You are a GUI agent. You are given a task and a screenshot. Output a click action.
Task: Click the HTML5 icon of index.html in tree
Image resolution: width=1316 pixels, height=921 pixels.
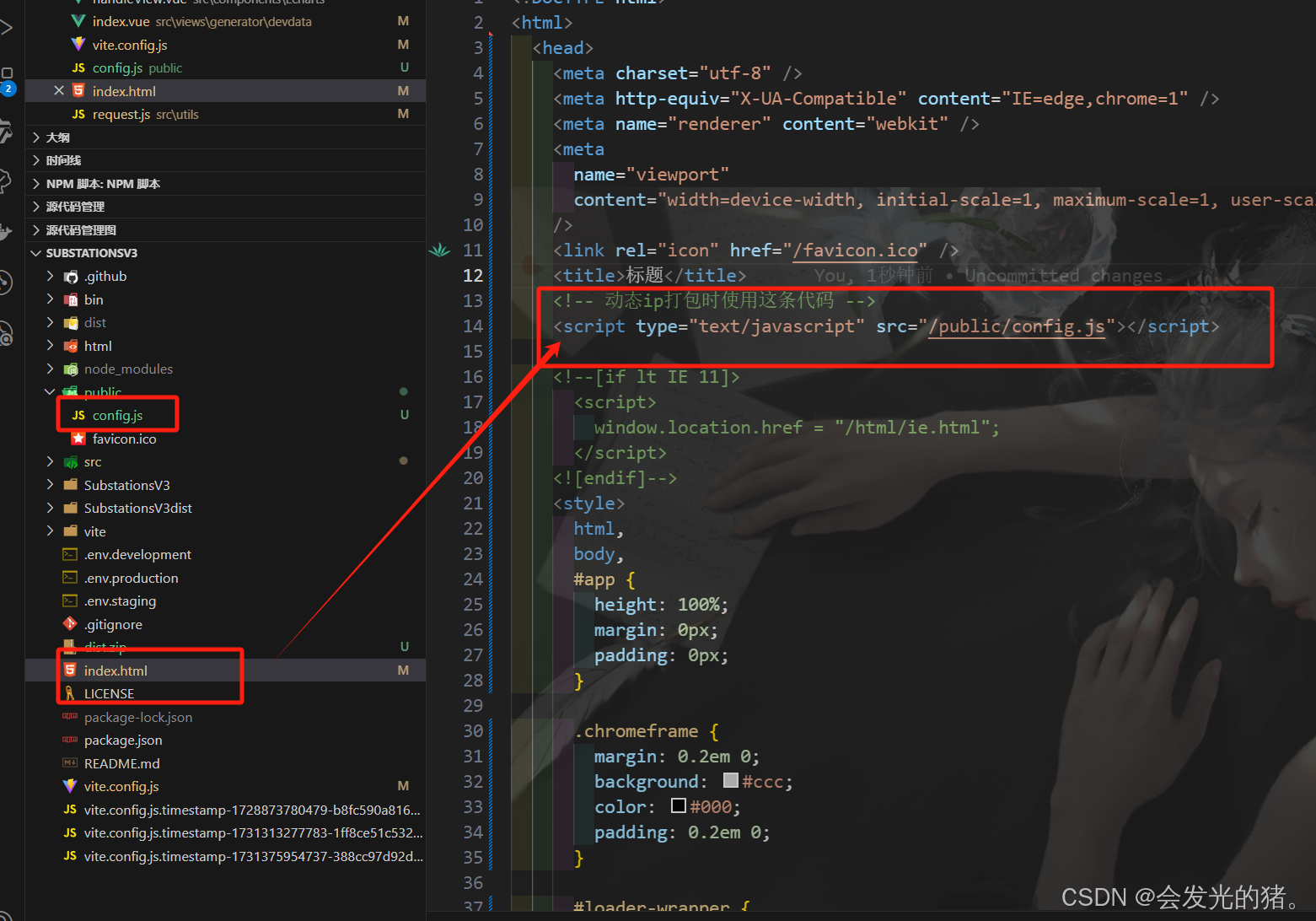(x=70, y=671)
